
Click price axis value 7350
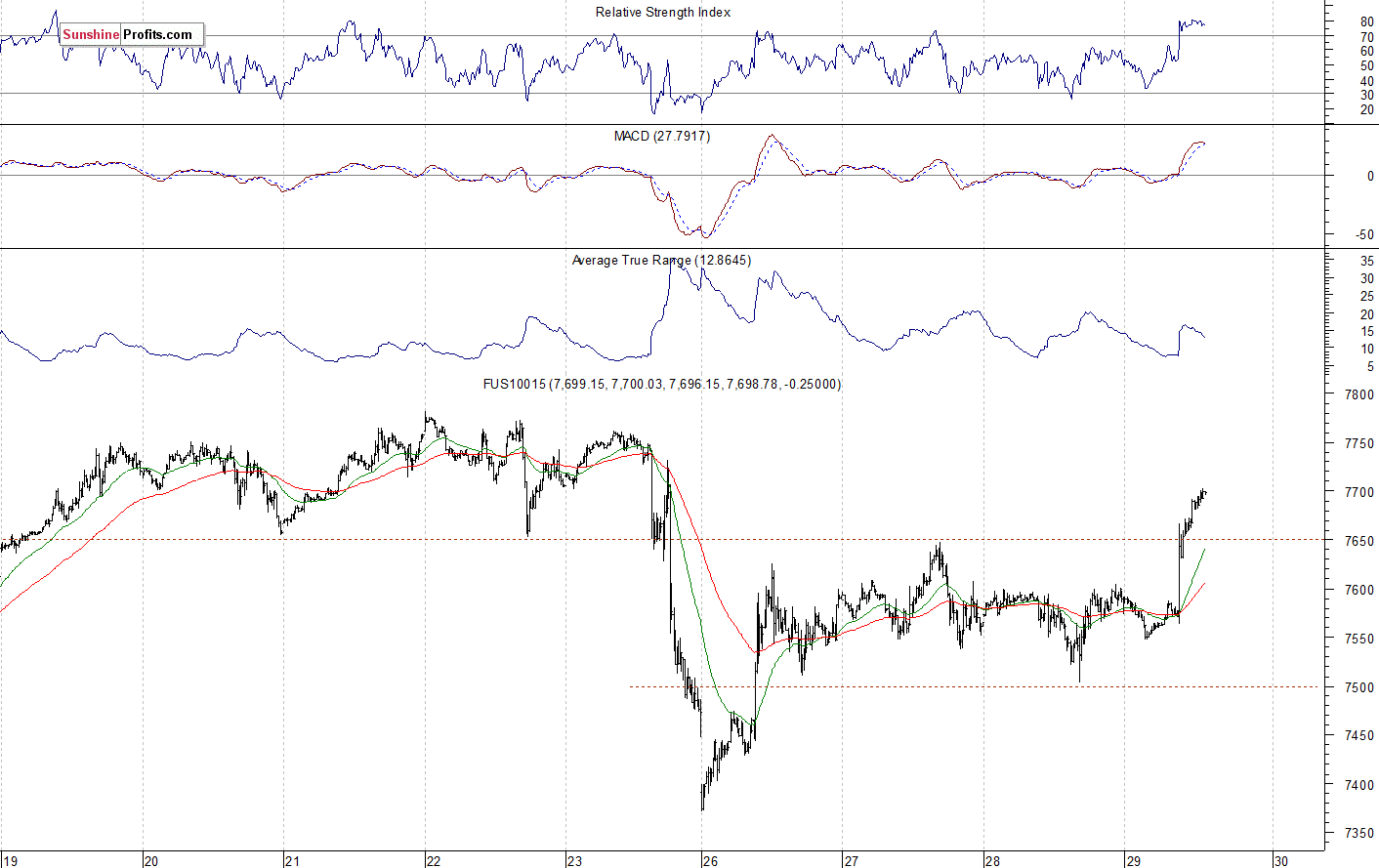pyautogui.click(x=1358, y=834)
